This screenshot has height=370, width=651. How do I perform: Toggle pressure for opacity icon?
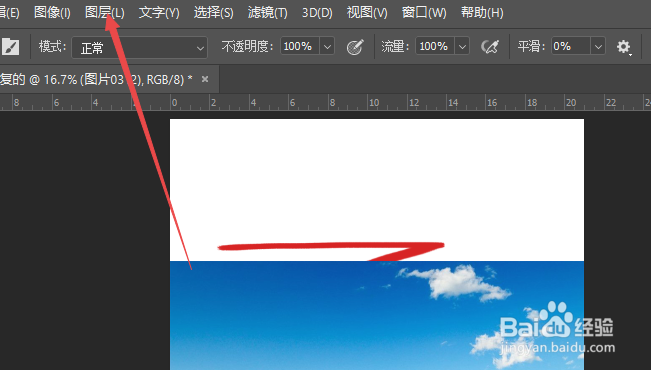point(355,47)
